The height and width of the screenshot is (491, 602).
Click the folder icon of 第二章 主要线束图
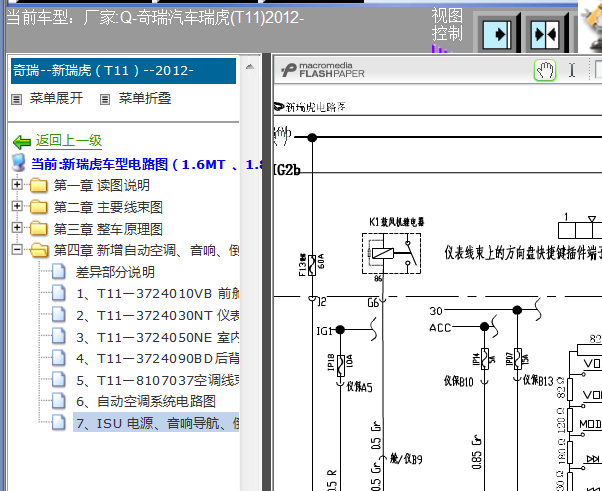coord(39,207)
